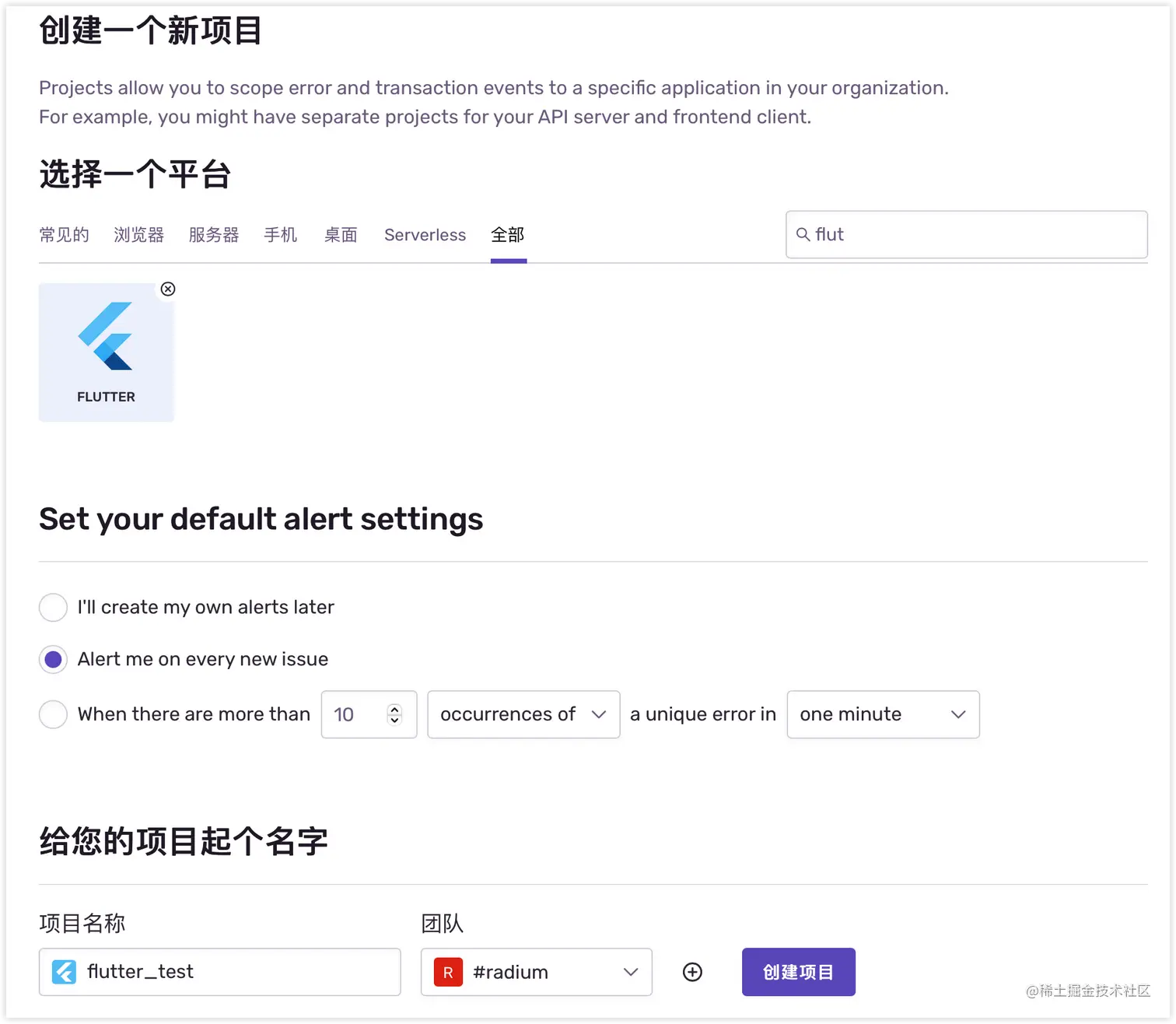Click the 给您的项目起个名字 heading

(184, 841)
